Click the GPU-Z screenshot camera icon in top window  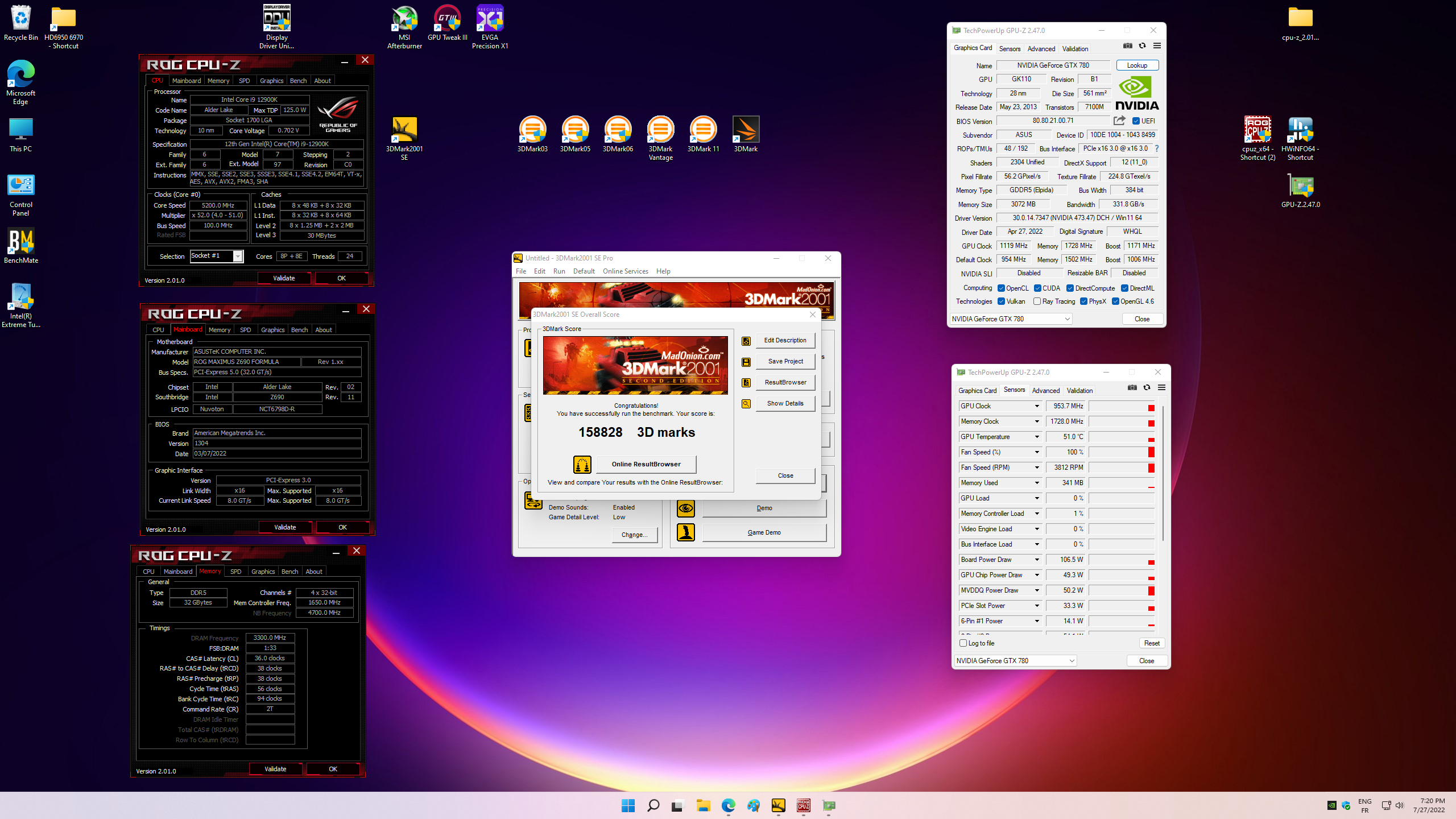point(1127,46)
